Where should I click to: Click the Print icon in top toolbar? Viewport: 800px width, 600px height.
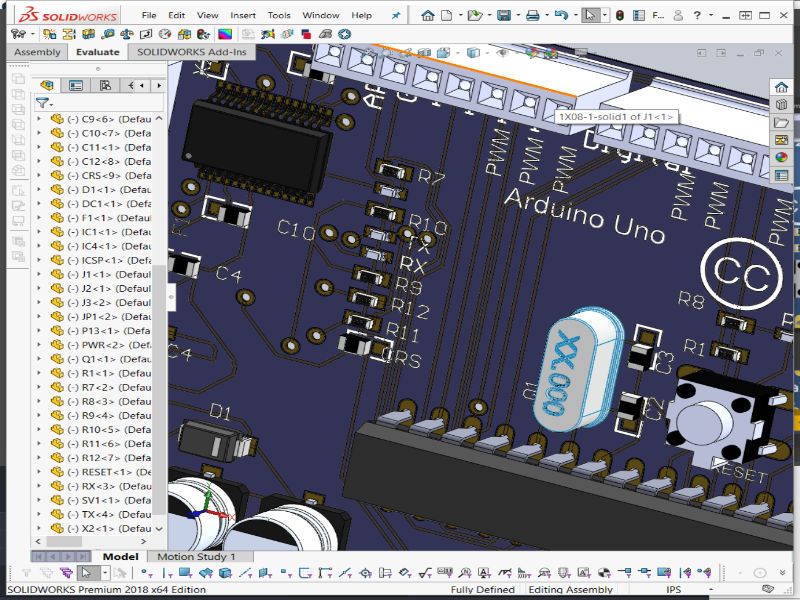533,15
